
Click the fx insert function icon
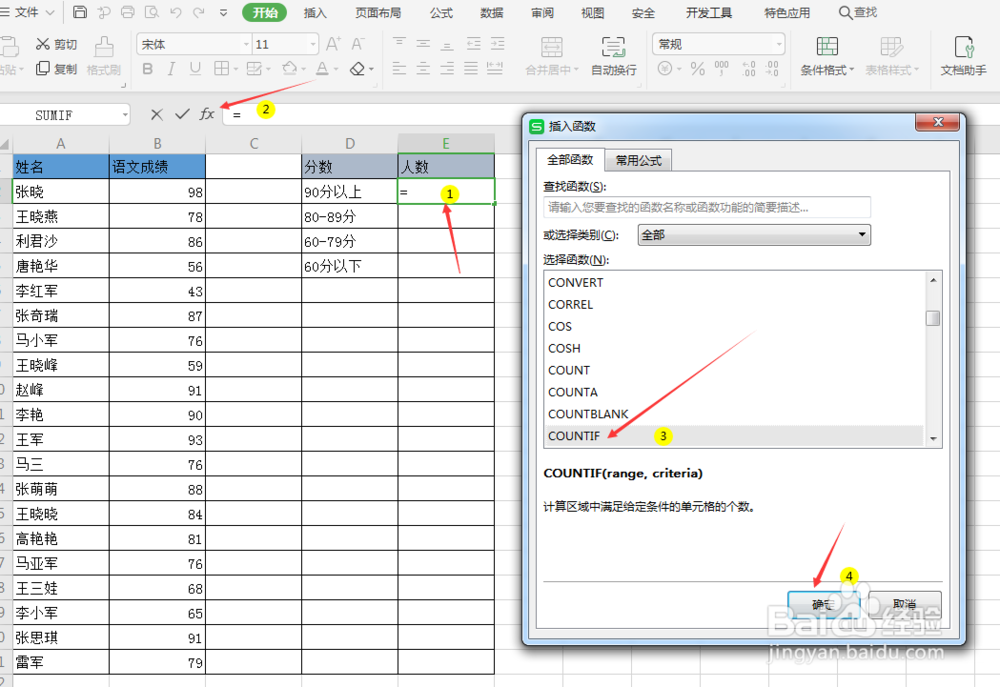tap(206, 114)
